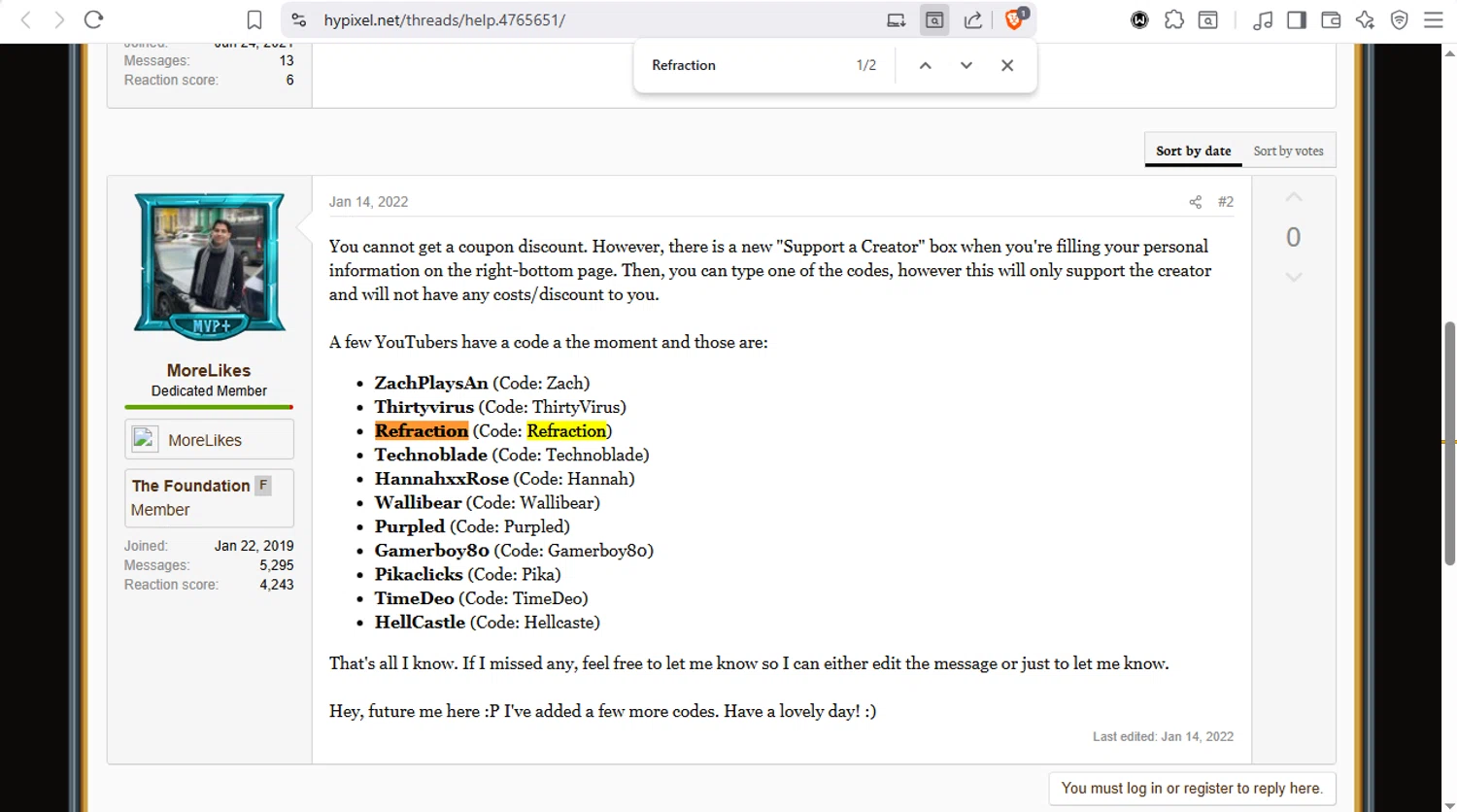Click the yellow highlighted Refraction code
The image size is (1457, 812).
tap(566, 430)
